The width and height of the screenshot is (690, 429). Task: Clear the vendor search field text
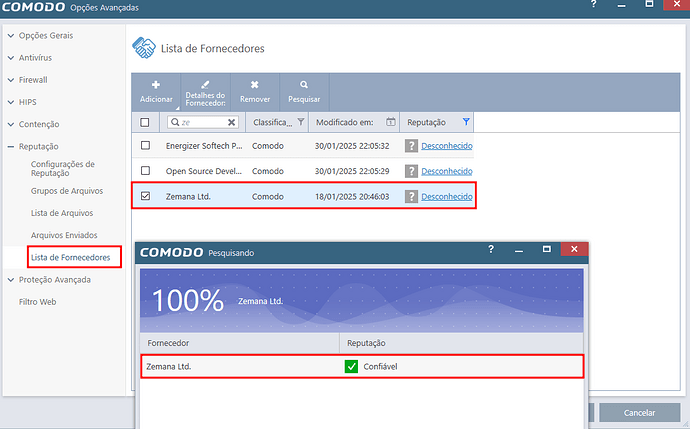232,122
